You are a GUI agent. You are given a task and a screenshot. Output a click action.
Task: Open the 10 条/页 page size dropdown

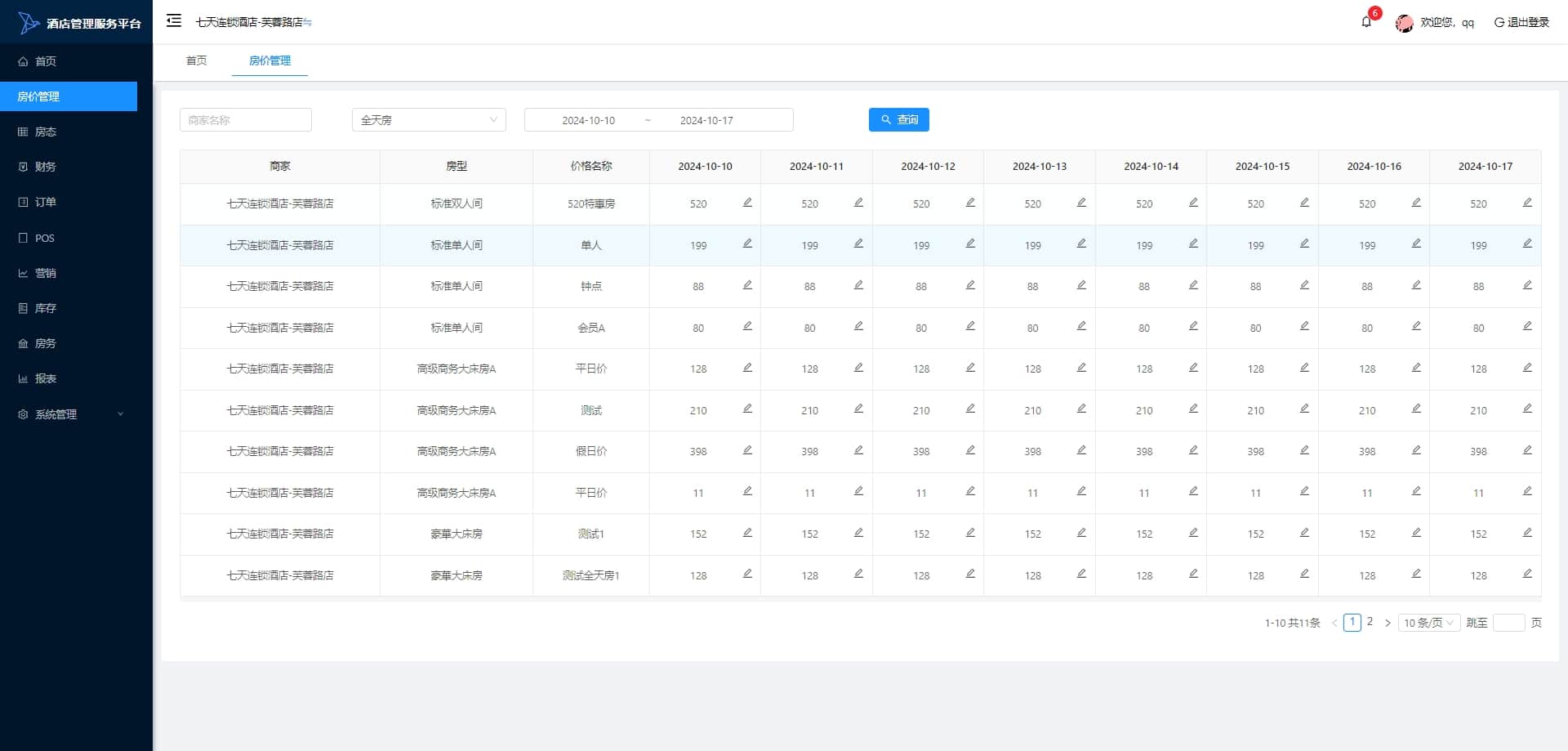[1429, 623]
